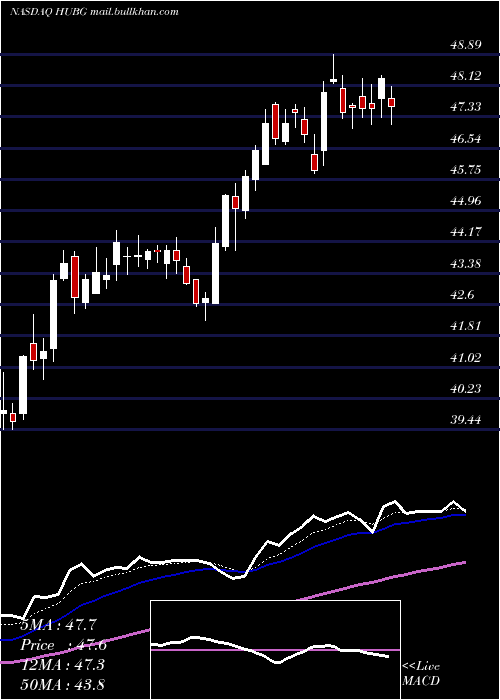Click the 43.38 price axis label
500x700 pixels.
pos(466,264)
